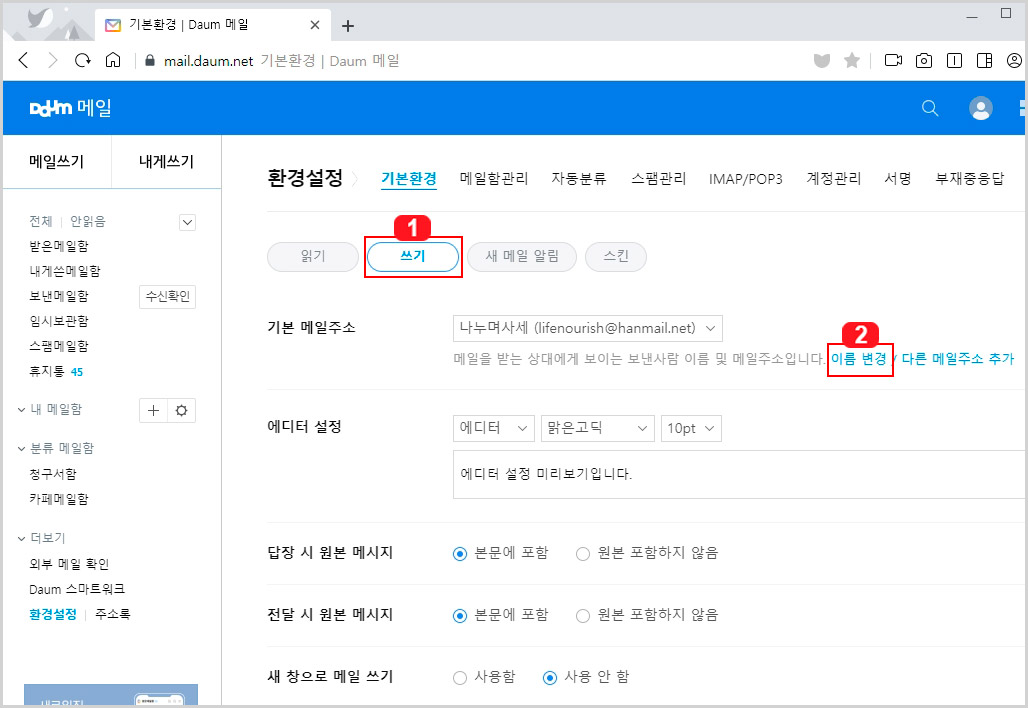Click 다른 메일주소 추가 link
This screenshot has height=708, width=1028.
[x=957, y=359]
